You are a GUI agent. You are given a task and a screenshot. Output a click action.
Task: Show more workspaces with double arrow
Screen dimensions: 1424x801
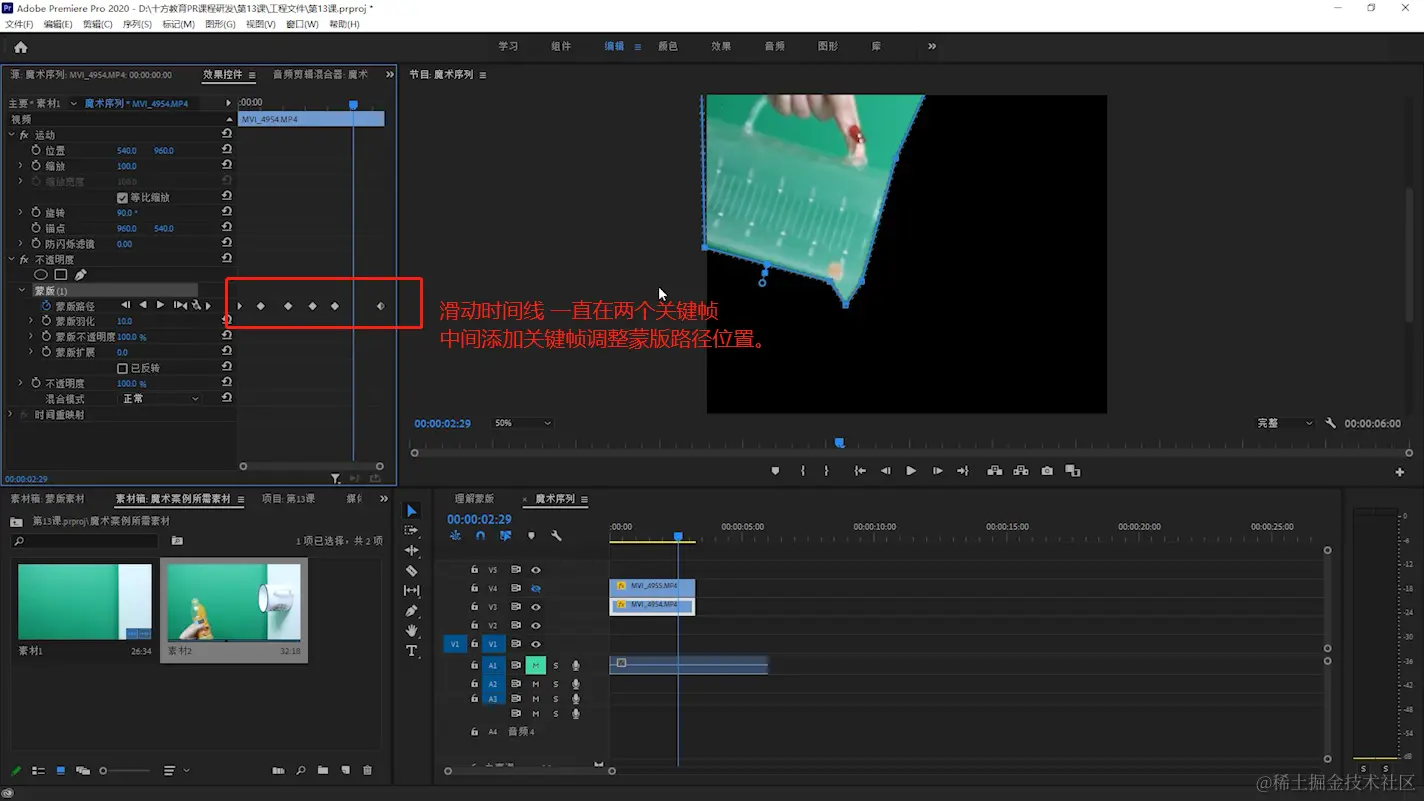(932, 46)
